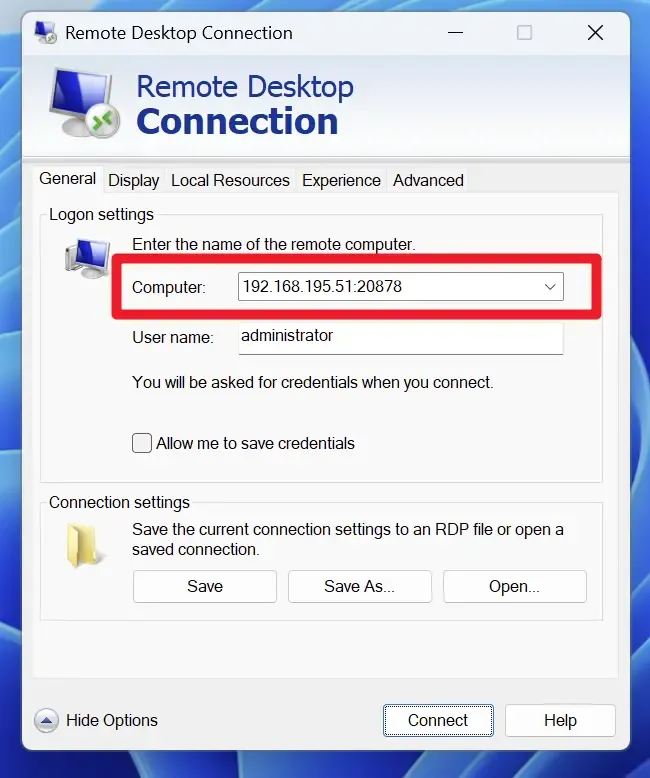Click the computer icon in Logon settings
Screen dimensions: 650x778
click(88, 259)
